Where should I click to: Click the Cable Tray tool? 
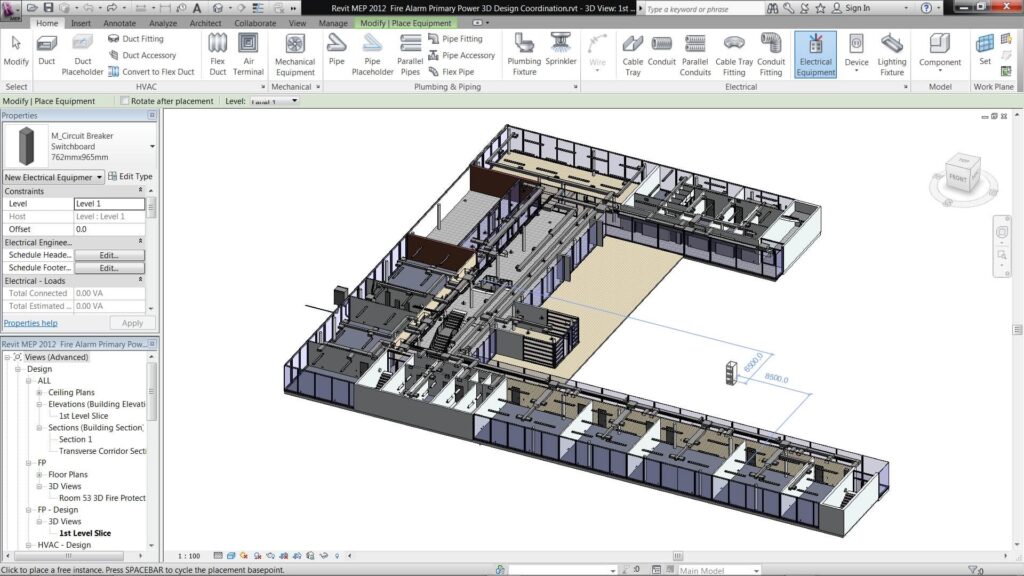click(x=633, y=53)
